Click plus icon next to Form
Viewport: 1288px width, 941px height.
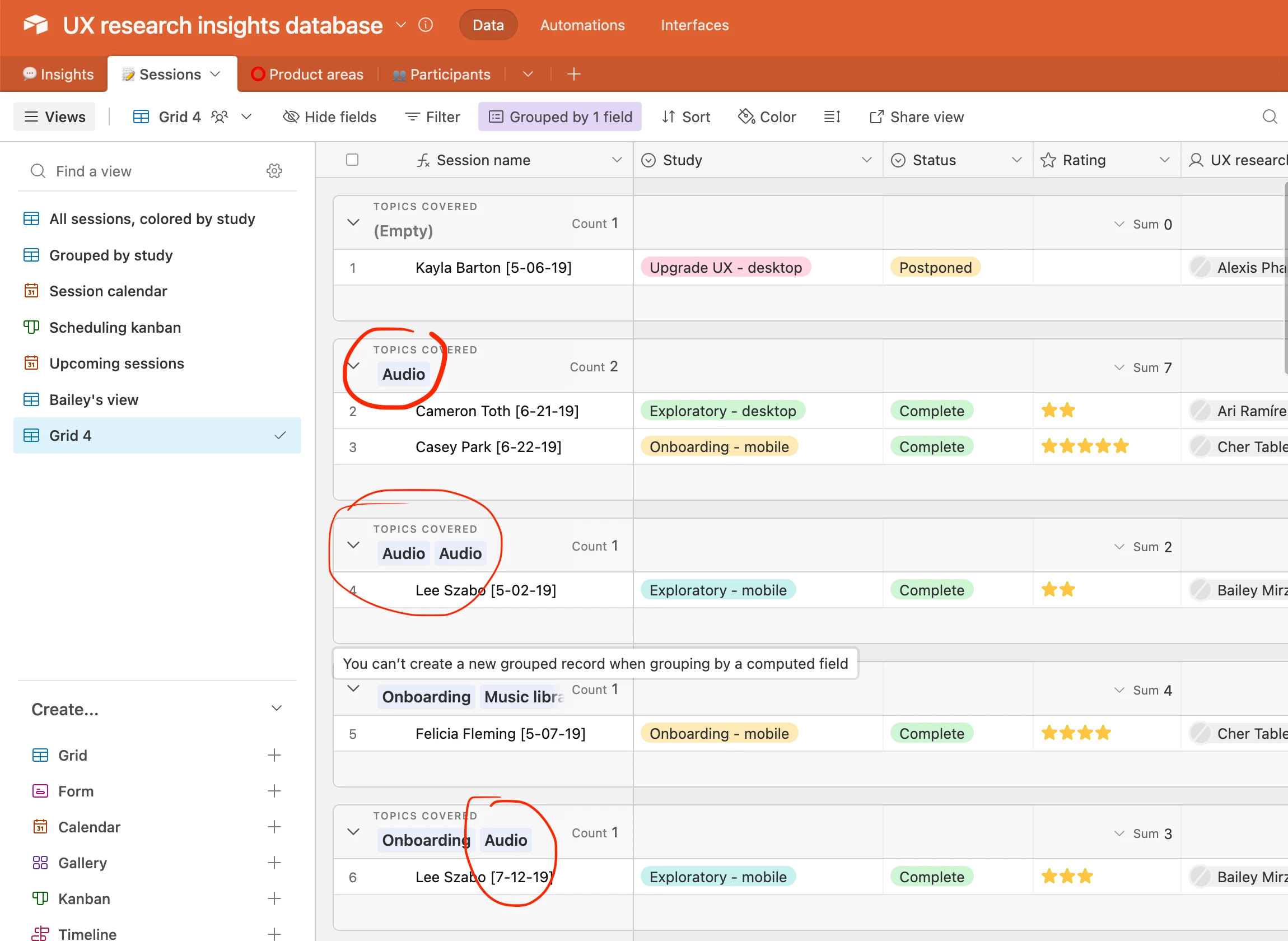click(274, 791)
